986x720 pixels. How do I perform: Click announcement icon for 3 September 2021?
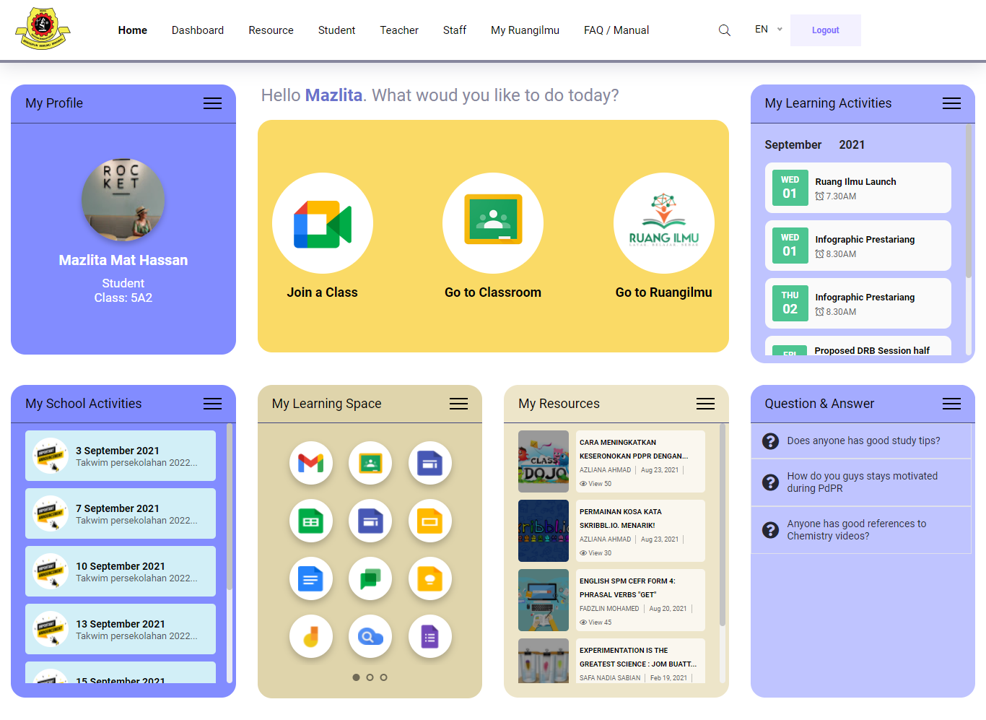click(x=50, y=456)
